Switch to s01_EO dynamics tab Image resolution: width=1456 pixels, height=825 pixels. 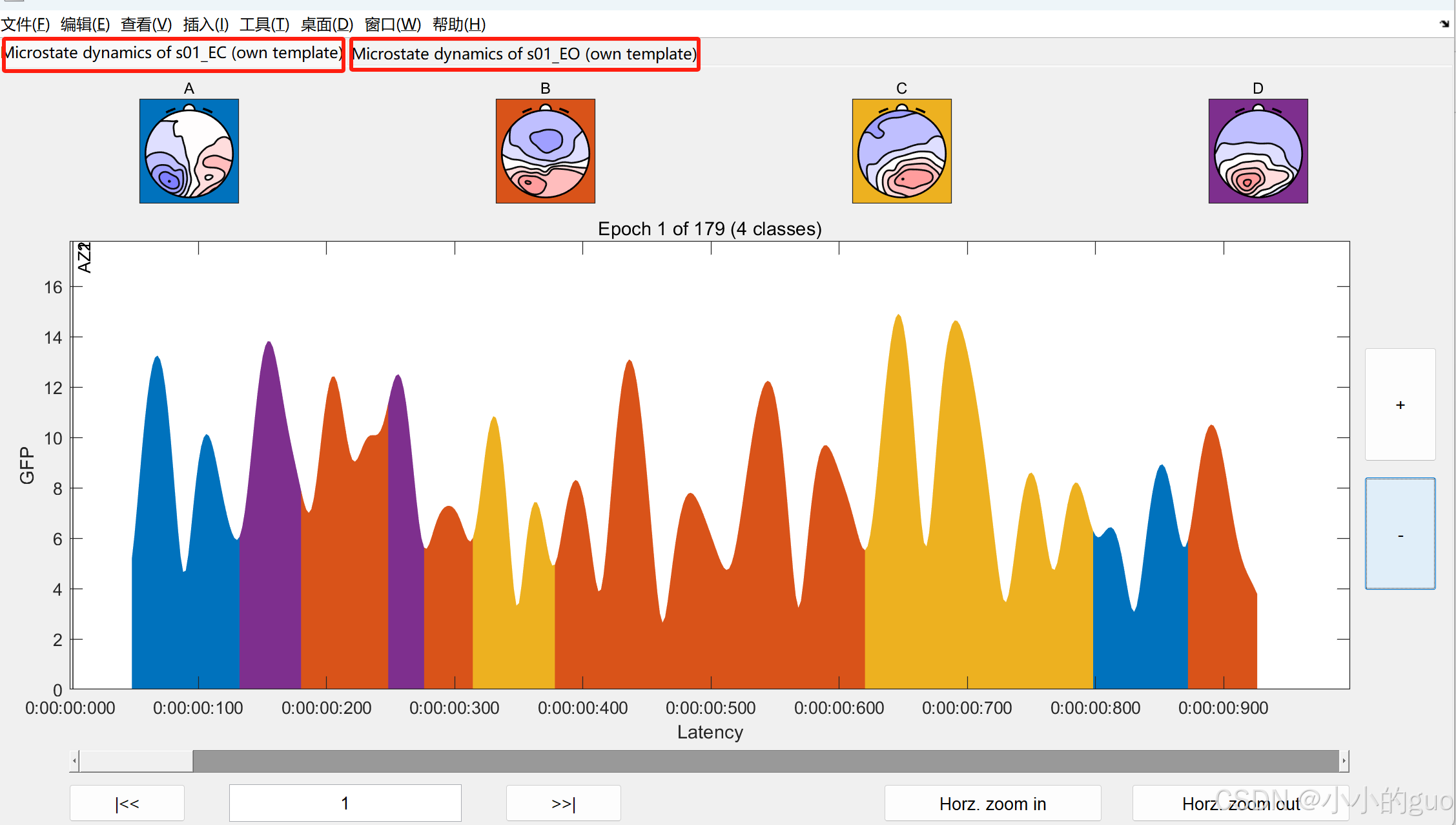click(524, 54)
